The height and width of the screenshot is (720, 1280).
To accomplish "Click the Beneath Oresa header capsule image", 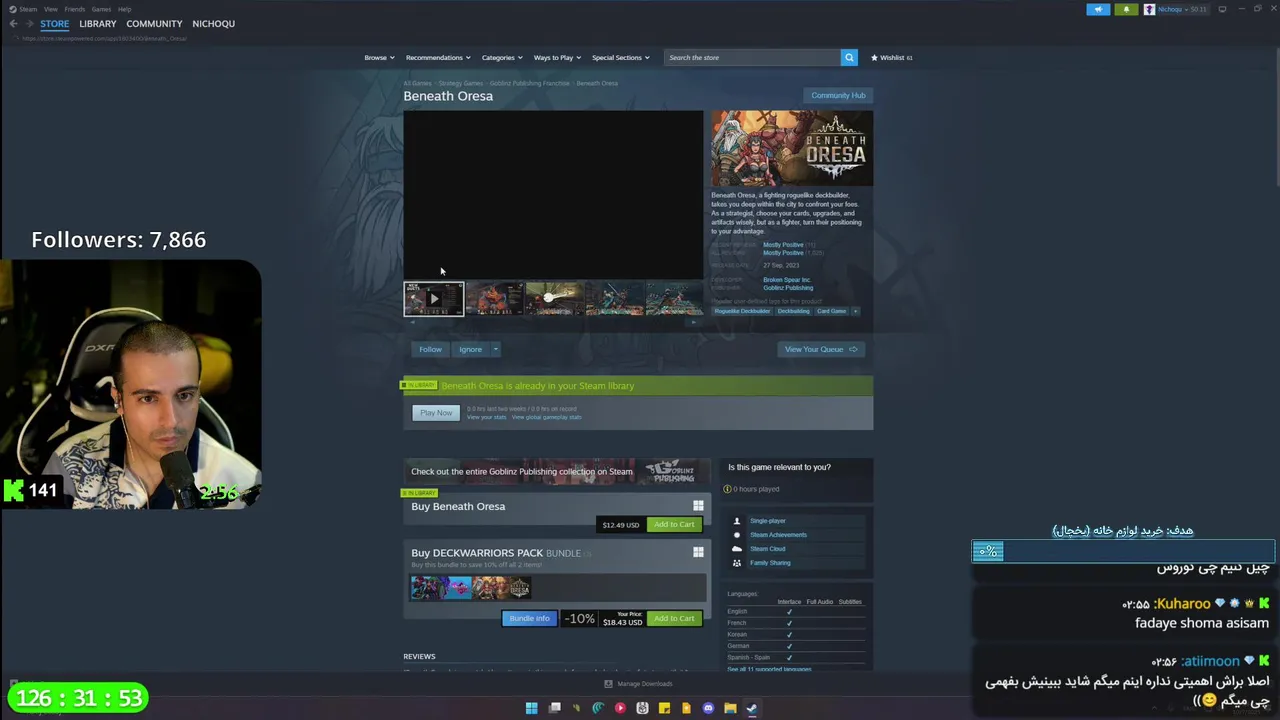I will 792,149.
